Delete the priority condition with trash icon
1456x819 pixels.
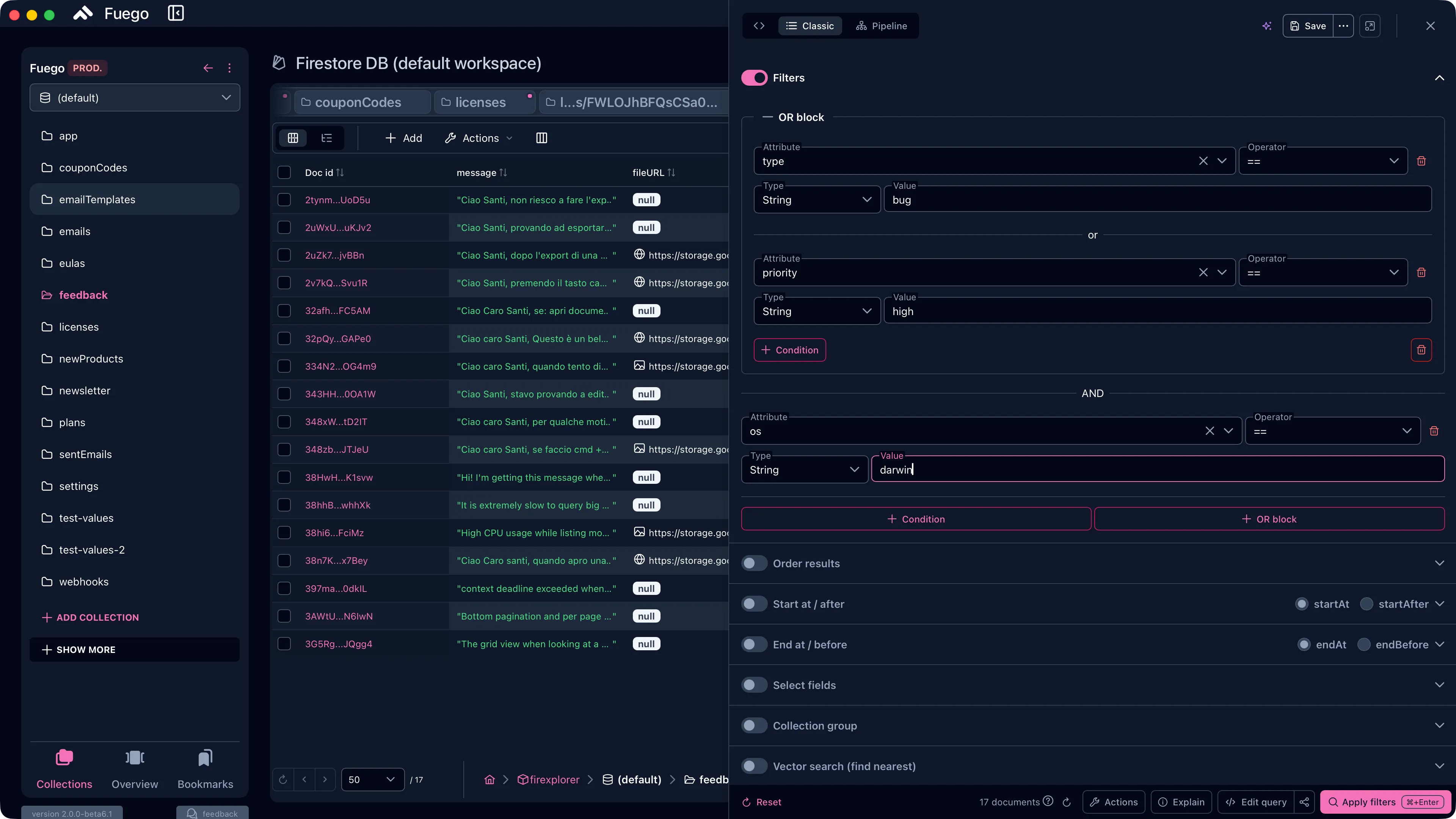click(x=1421, y=273)
